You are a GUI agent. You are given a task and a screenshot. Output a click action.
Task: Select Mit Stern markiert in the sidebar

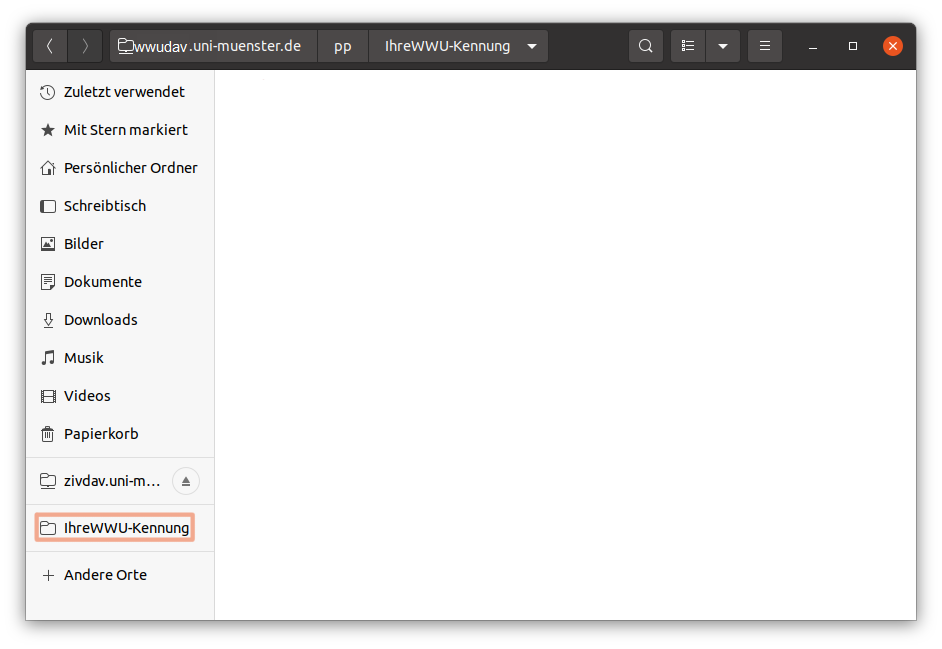click(x=125, y=130)
